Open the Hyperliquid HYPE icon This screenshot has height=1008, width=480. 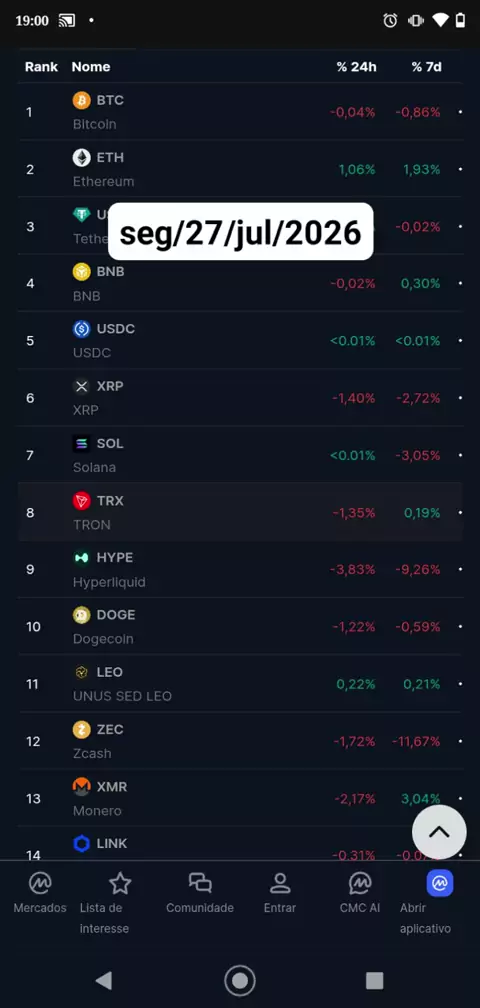[x=82, y=558]
